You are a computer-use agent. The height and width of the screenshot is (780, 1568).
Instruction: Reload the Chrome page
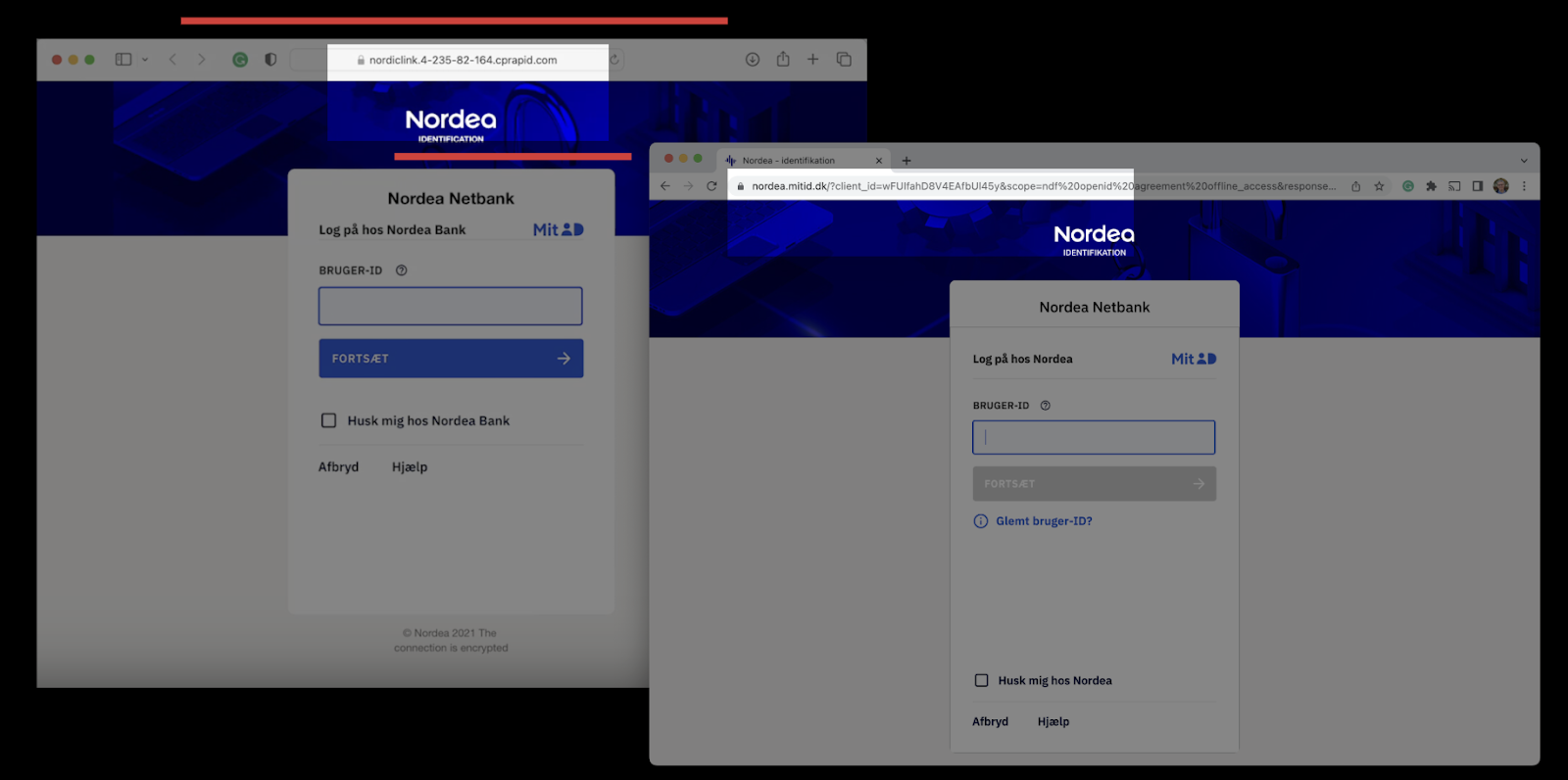[x=711, y=186]
